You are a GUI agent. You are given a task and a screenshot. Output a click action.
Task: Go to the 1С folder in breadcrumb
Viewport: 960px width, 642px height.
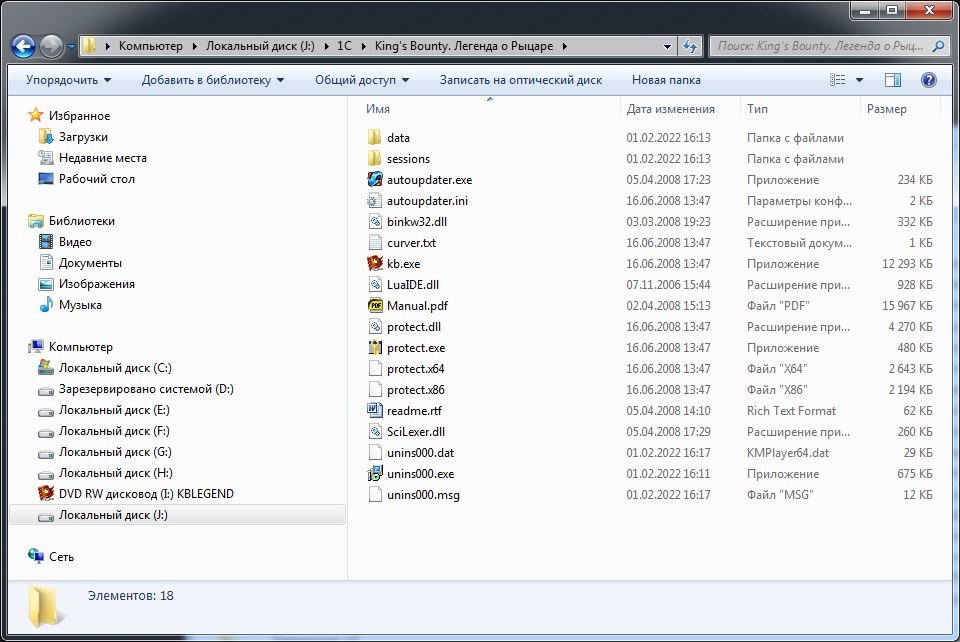pyautogui.click(x=346, y=45)
